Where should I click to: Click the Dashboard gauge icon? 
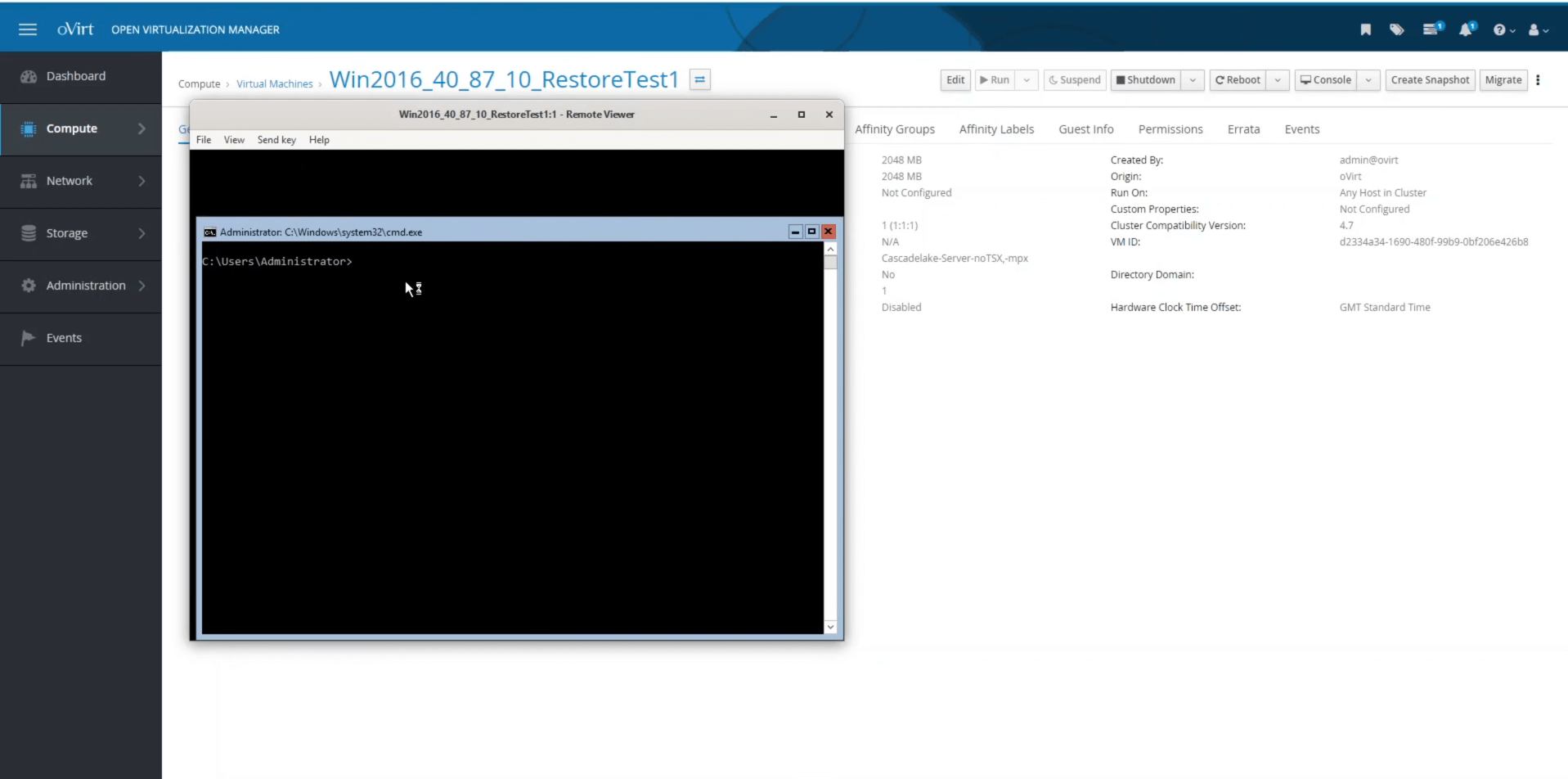coord(29,76)
